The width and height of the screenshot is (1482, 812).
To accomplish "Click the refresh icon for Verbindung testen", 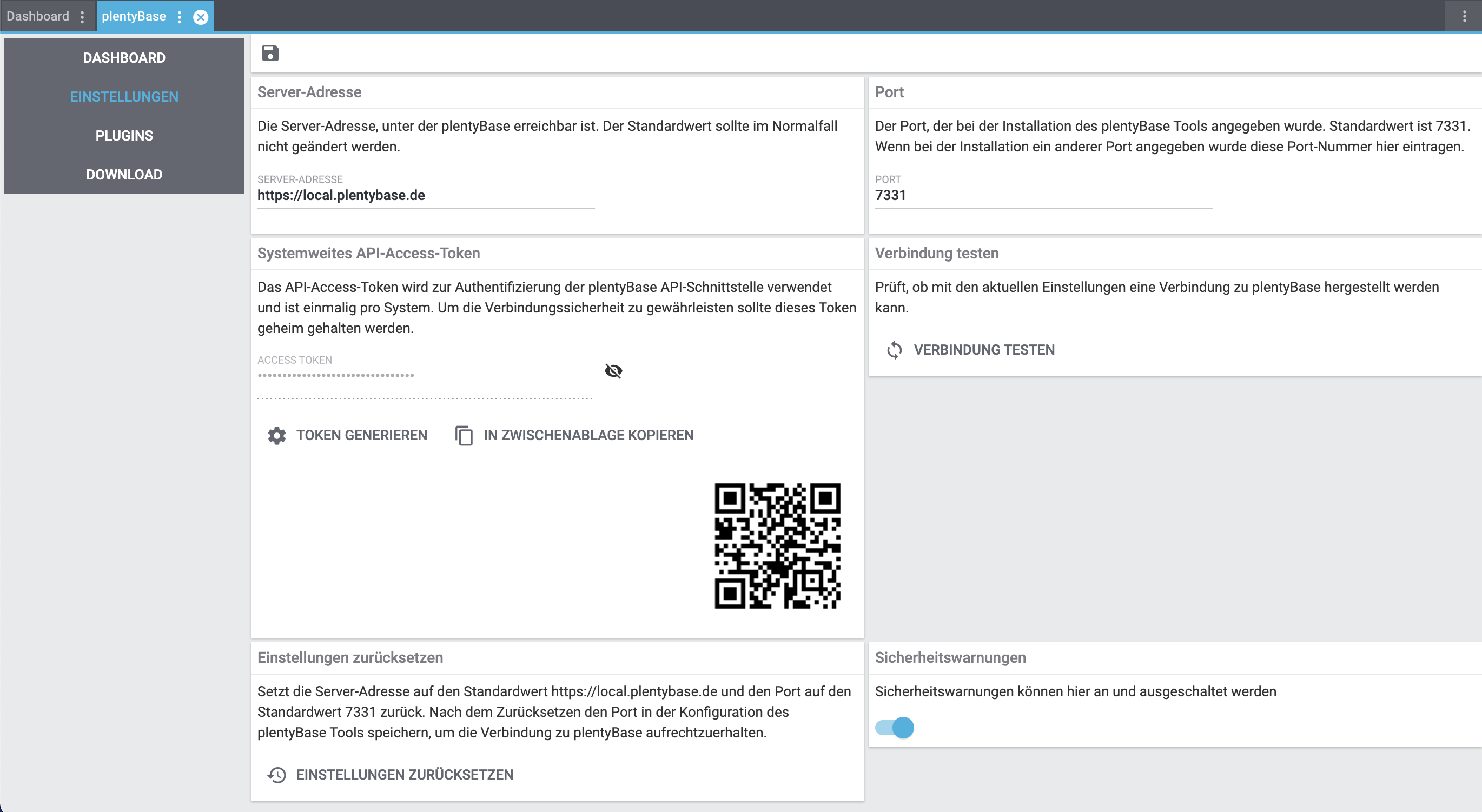I will [894, 350].
